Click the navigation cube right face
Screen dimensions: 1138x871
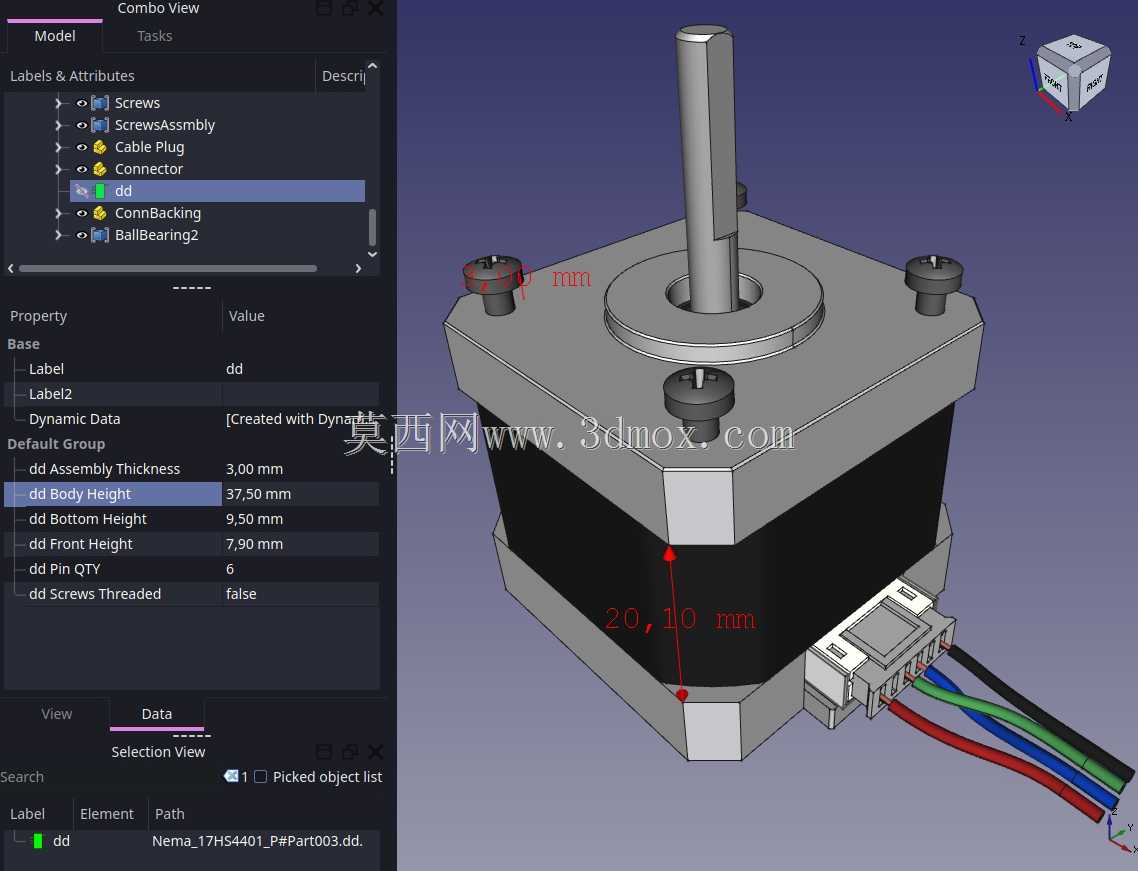[x=1094, y=81]
